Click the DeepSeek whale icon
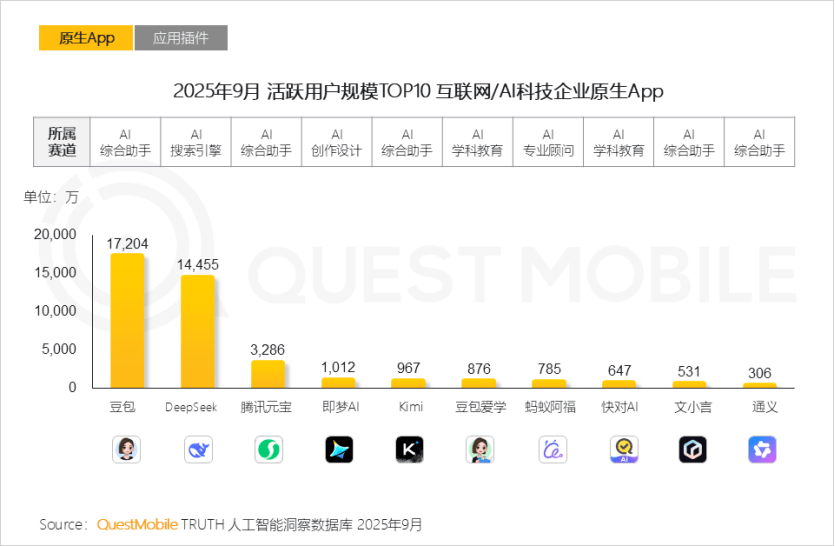 (x=198, y=450)
